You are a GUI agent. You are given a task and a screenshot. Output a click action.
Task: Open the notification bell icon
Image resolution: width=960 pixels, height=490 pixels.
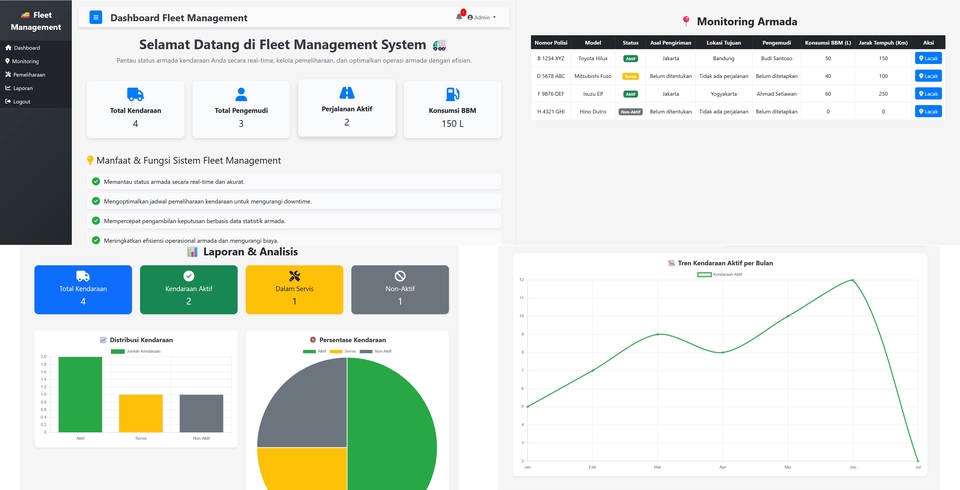459,17
